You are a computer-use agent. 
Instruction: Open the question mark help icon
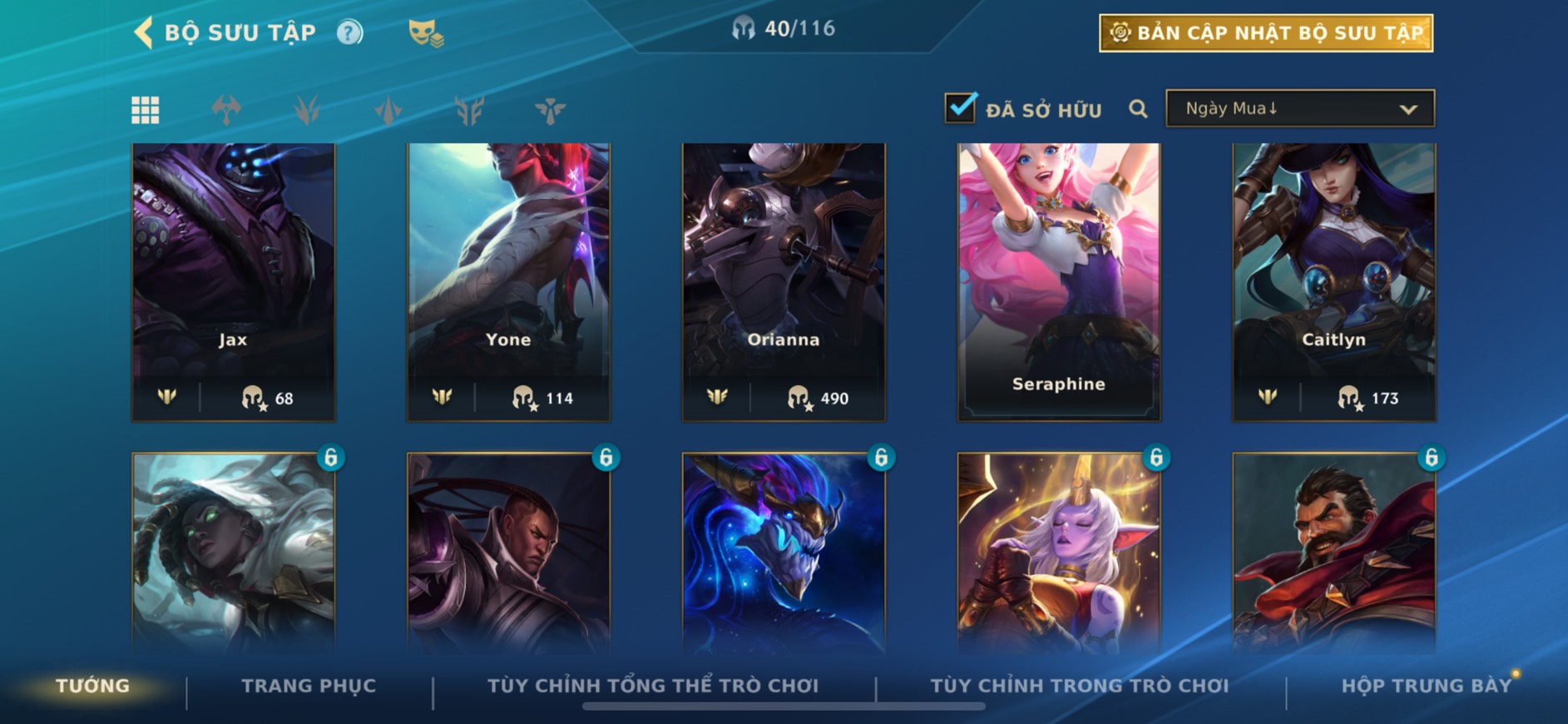click(349, 32)
